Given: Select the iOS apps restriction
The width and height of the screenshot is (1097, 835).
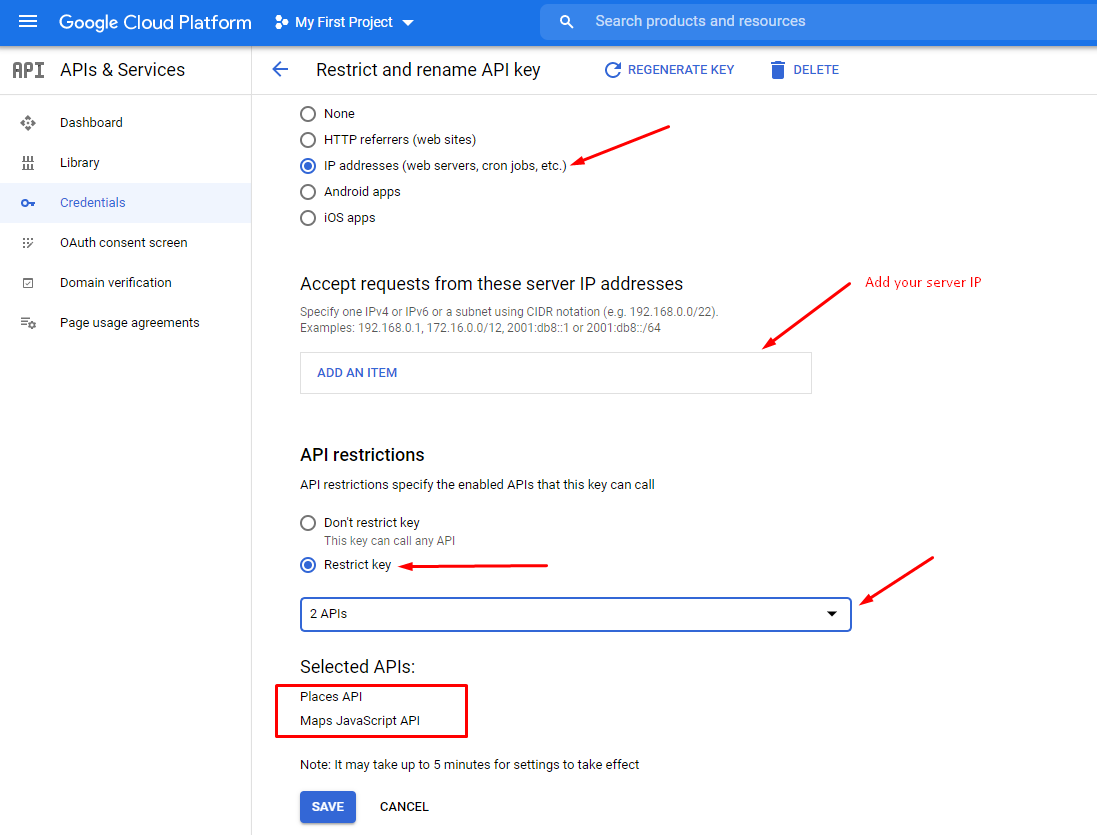Looking at the screenshot, I should coord(308,218).
